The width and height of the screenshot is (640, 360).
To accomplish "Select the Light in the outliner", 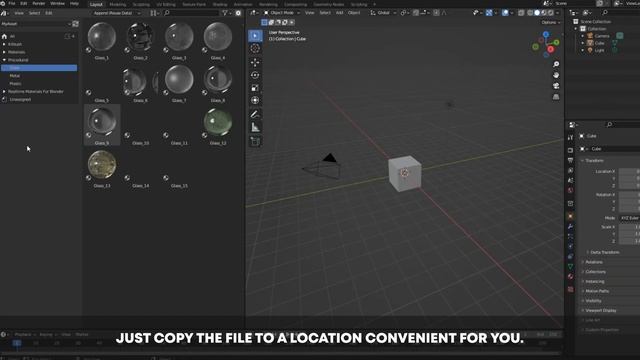I will click(599, 50).
